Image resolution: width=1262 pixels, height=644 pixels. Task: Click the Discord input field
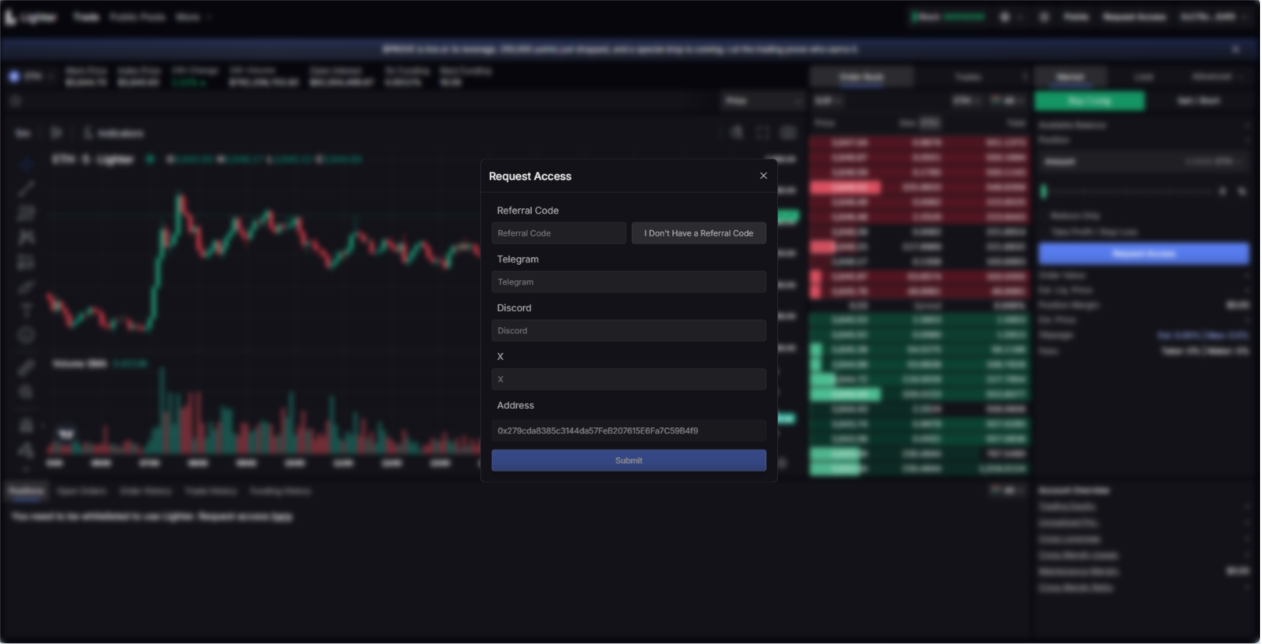click(x=628, y=331)
